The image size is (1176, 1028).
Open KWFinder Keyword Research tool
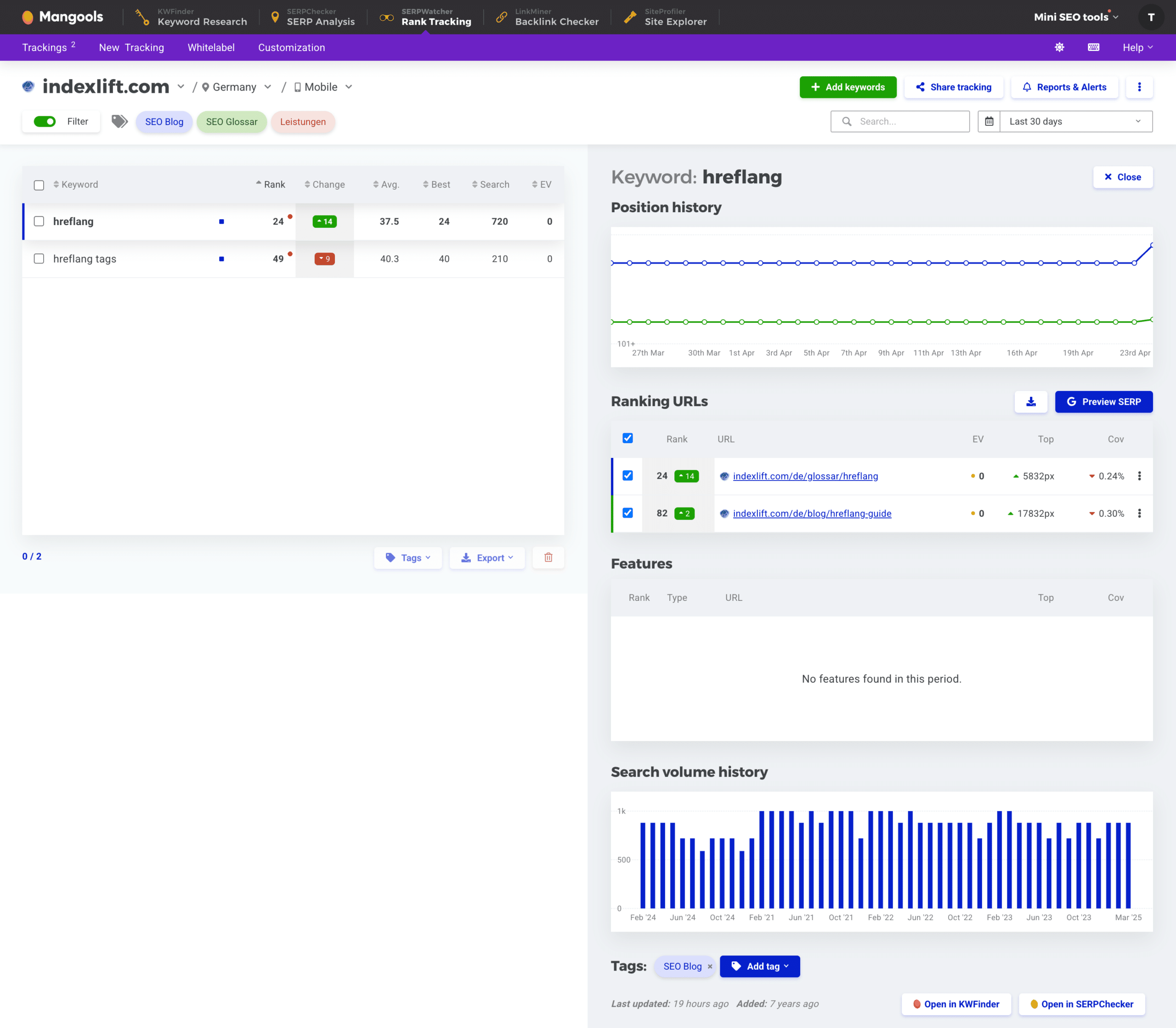(191, 17)
